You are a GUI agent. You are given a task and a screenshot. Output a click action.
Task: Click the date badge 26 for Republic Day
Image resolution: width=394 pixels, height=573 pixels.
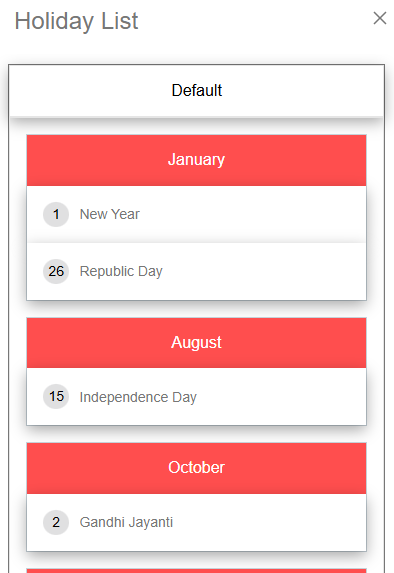click(56, 271)
